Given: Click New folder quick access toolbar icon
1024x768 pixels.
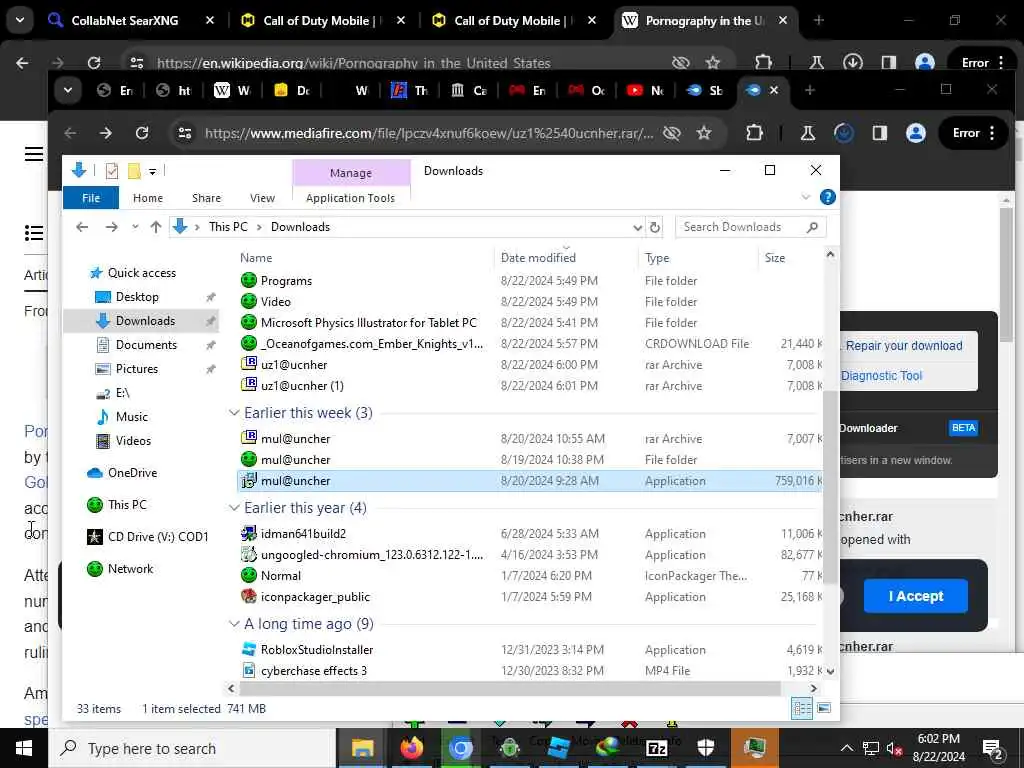Looking at the screenshot, I should point(134,171).
